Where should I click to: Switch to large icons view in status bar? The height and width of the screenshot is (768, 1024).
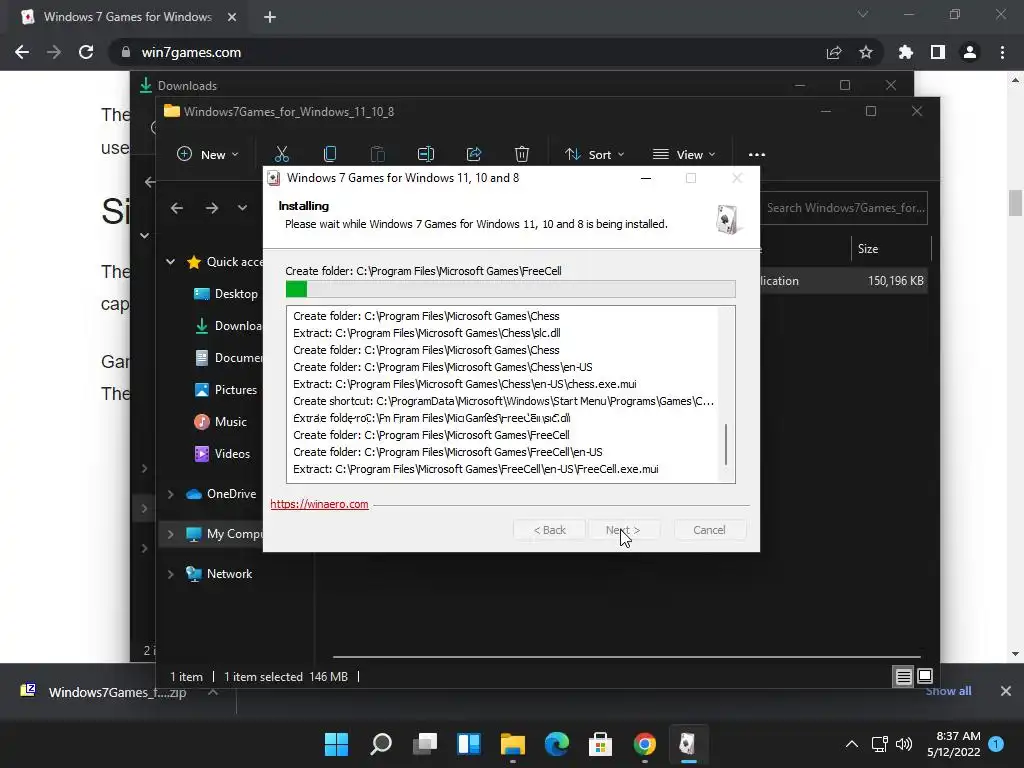pos(925,677)
